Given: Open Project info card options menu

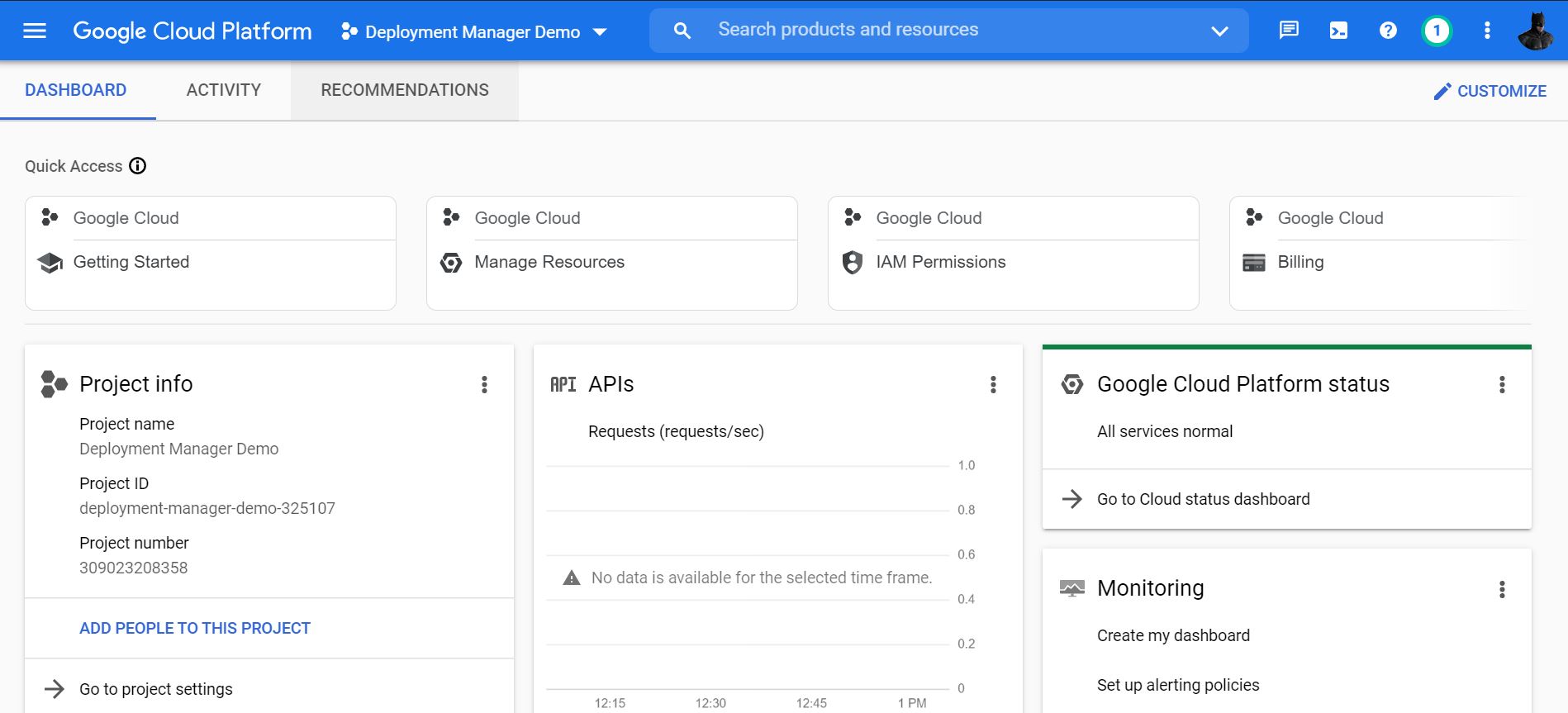Looking at the screenshot, I should click(x=484, y=384).
